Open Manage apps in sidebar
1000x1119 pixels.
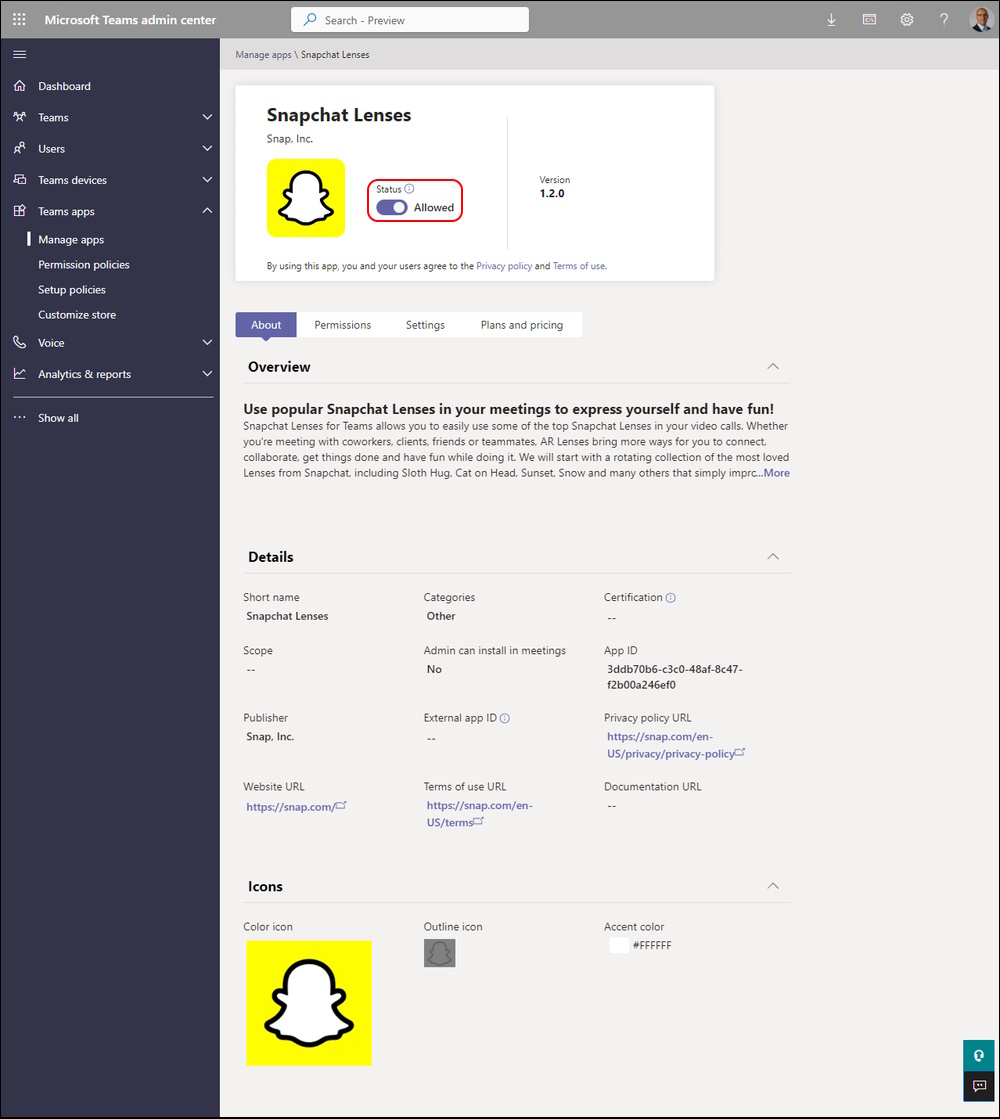pyautogui.click(x=71, y=240)
